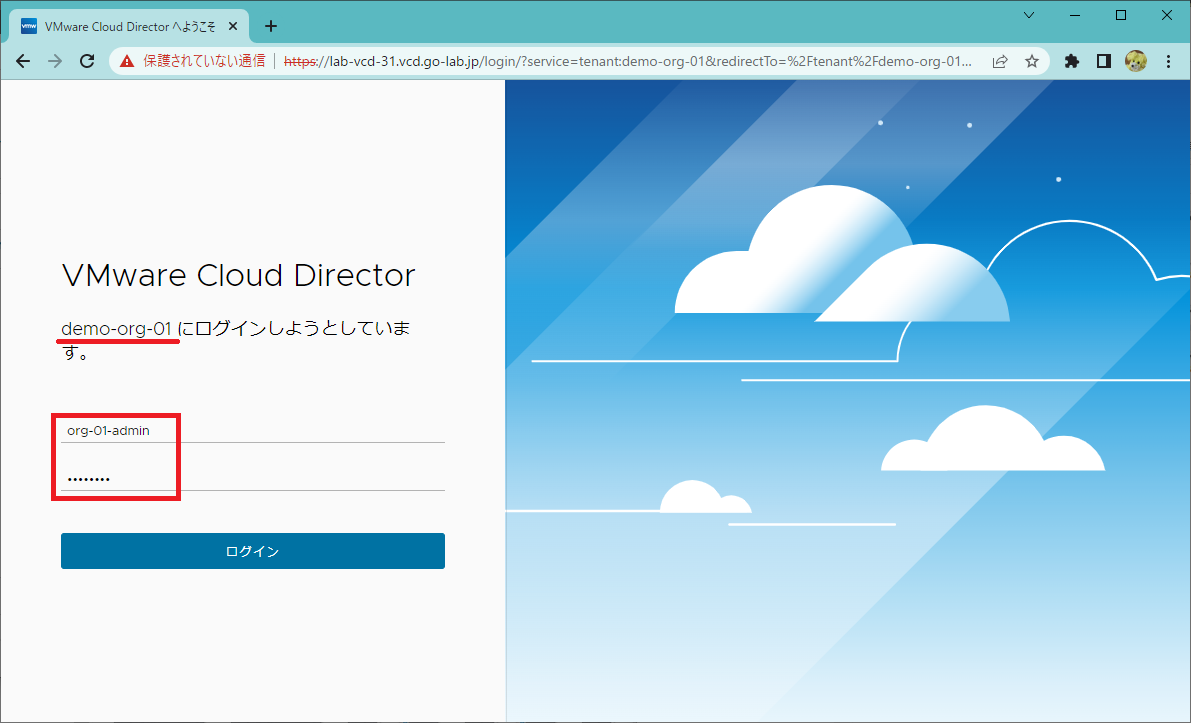The height and width of the screenshot is (723, 1191).
Task: Open the profile avatar menu
Action: pos(1136,62)
